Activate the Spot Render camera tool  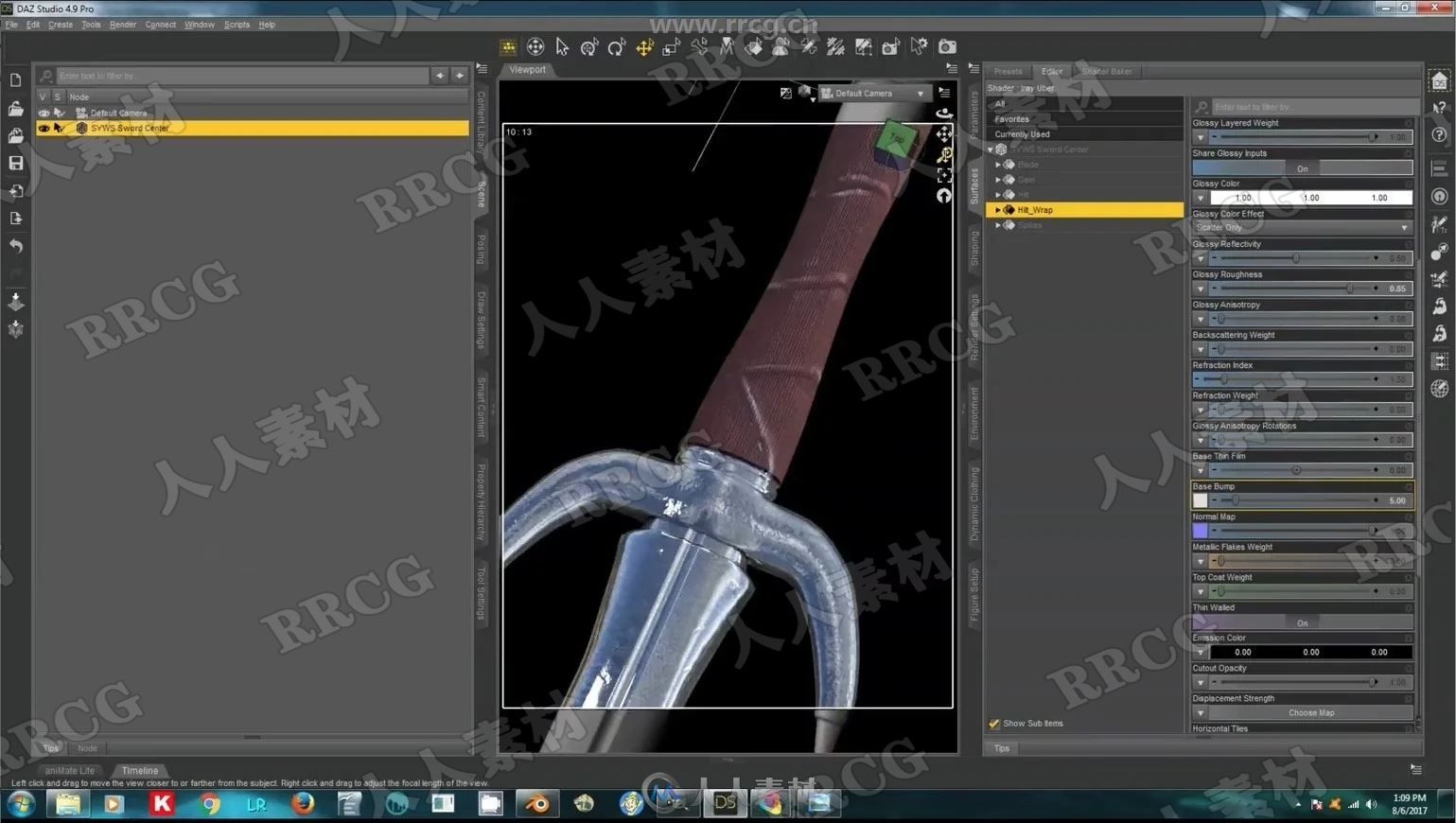pos(891,46)
